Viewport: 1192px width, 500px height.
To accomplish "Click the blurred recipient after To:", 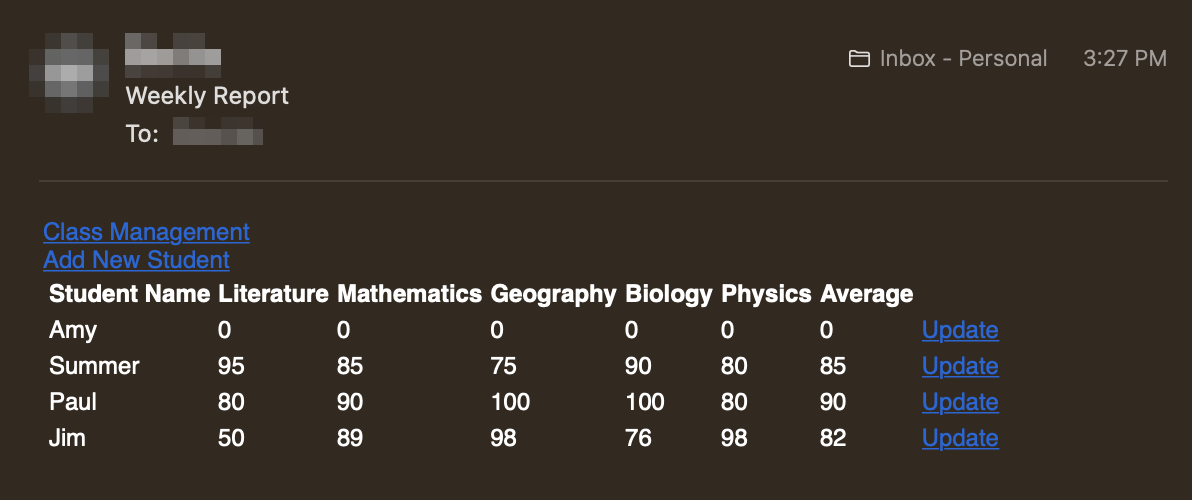I will pos(217,133).
